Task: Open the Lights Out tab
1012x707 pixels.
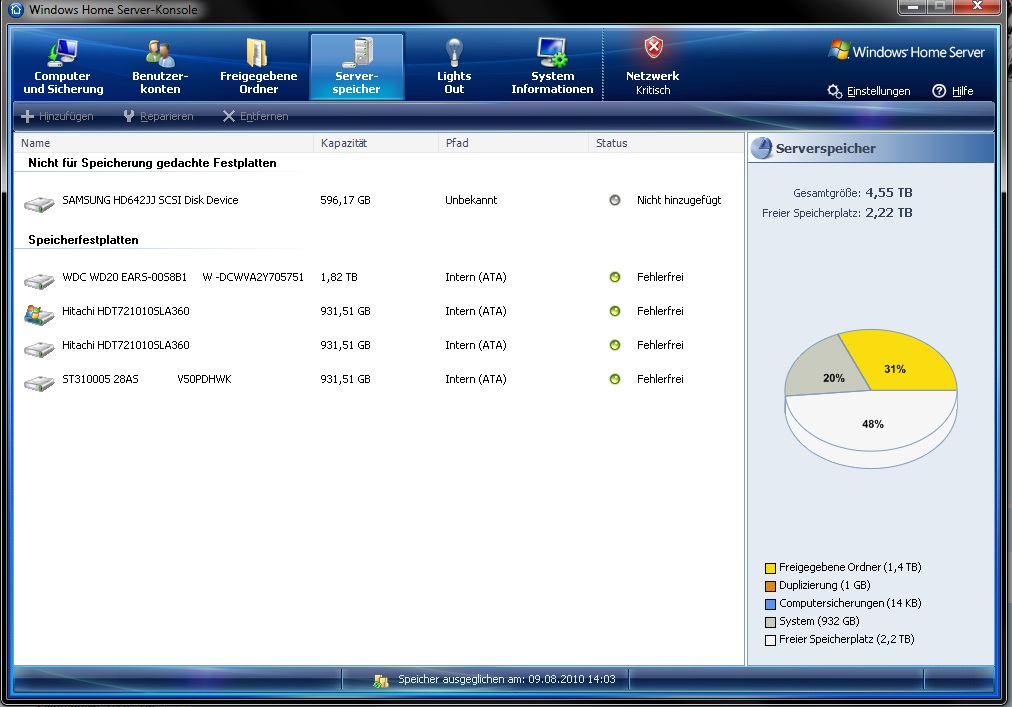Action: 454,67
